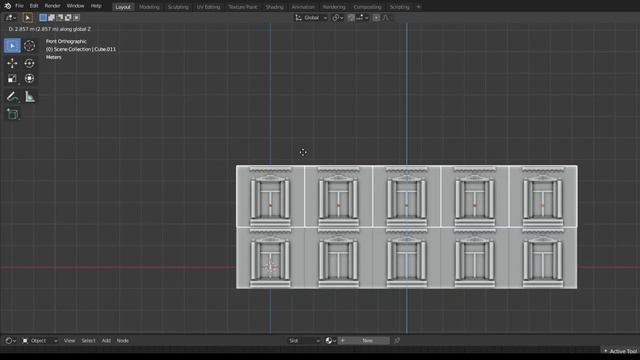640x360 pixels.
Task: Open the Select menu in node editor
Action: tap(88, 340)
